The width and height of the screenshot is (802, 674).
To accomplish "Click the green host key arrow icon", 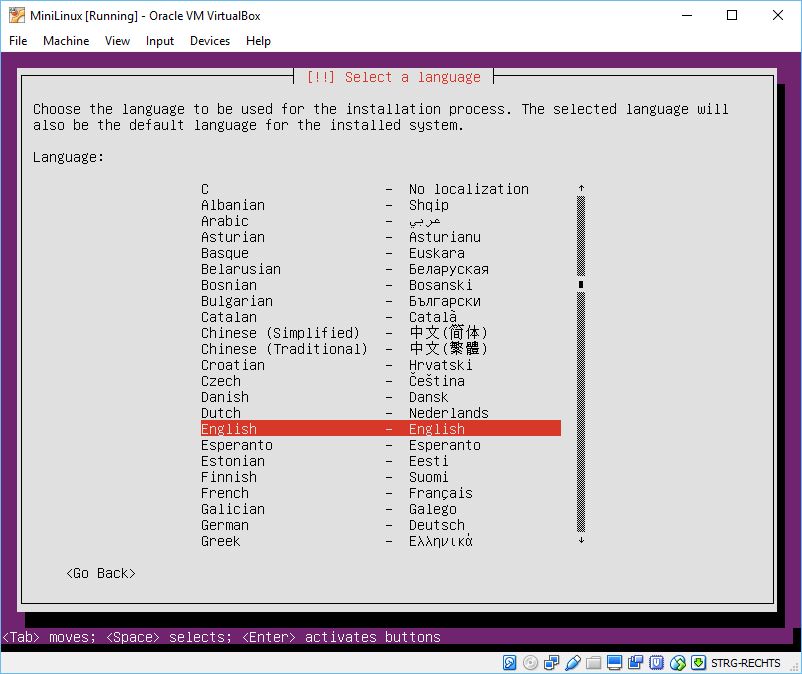I will click(x=698, y=663).
